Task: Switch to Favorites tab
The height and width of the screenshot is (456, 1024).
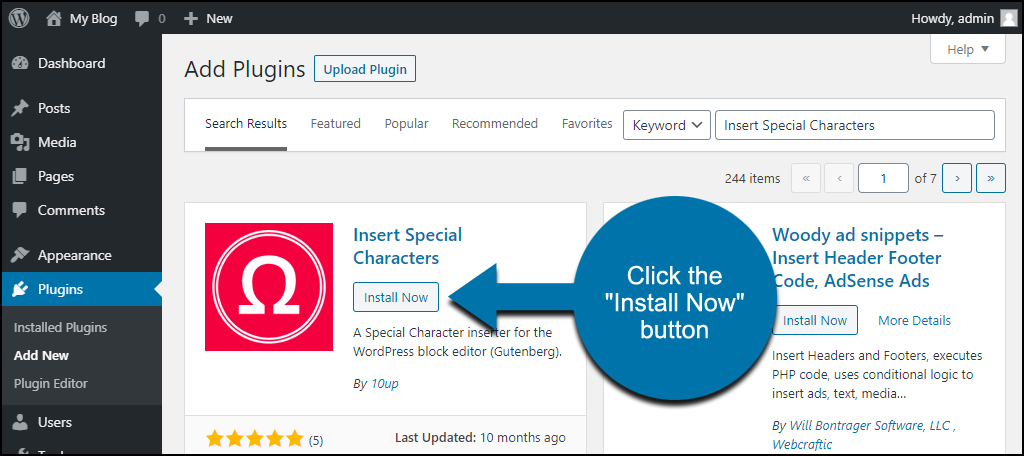Action: (x=587, y=123)
